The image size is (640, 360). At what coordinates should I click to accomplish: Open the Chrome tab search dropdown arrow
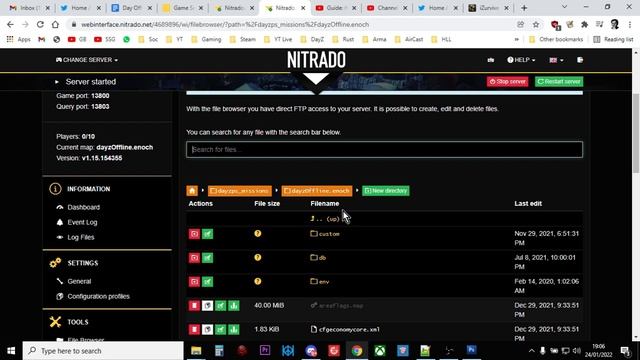[x=564, y=7]
